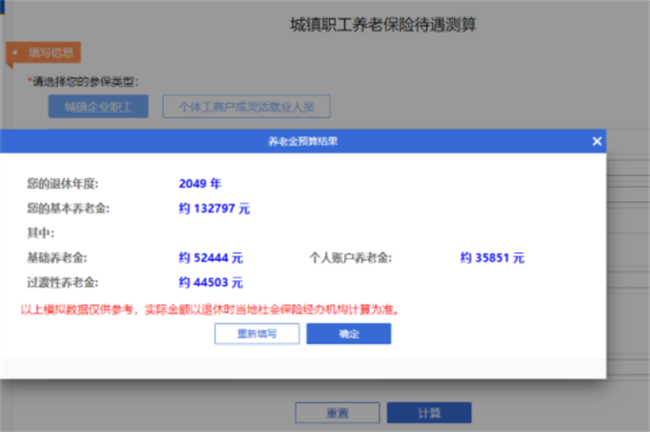Click the 约 35851 元 personal account value
Viewport: 650px width, 432px height.
[492, 258]
